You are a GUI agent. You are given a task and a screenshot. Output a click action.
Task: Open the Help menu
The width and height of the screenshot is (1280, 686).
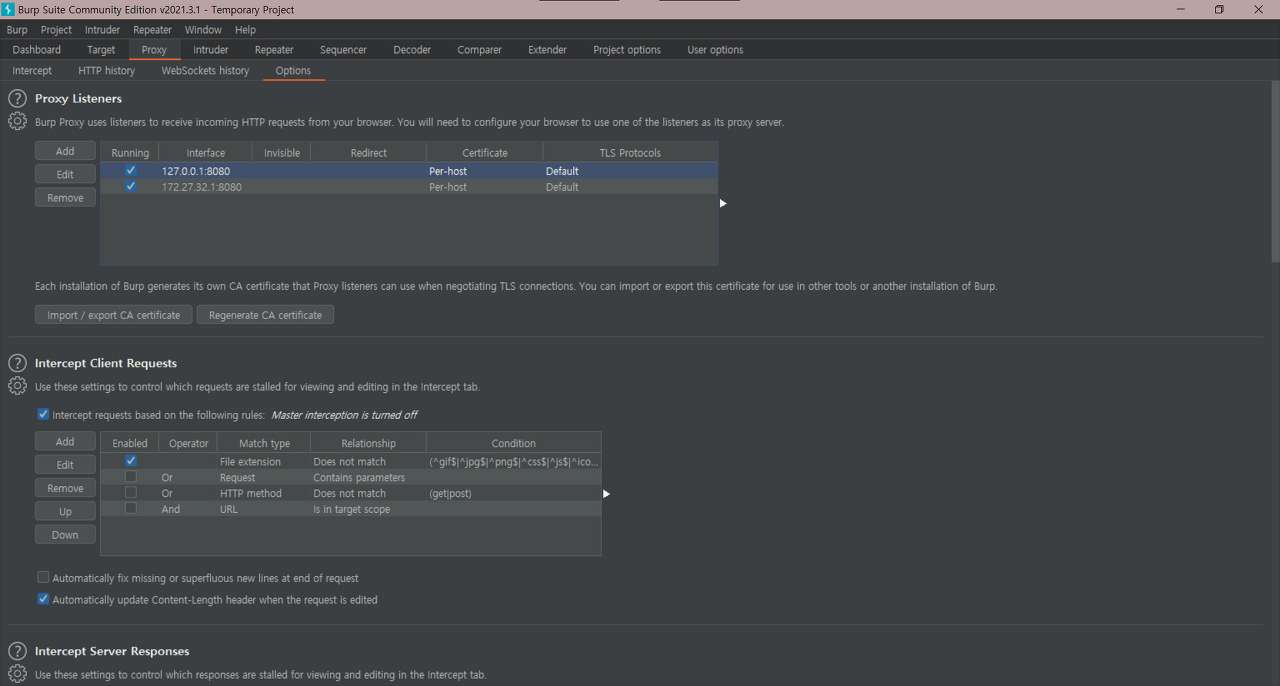(x=246, y=30)
